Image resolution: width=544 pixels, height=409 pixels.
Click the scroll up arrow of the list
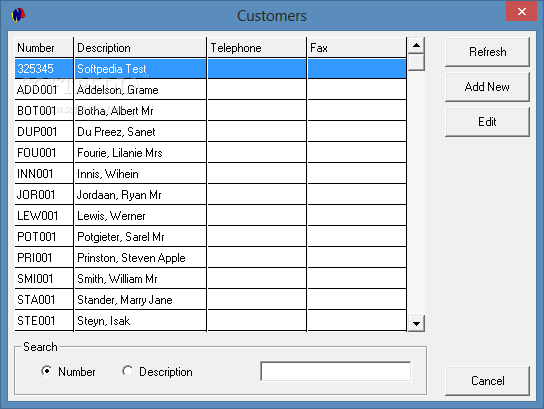point(416,45)
